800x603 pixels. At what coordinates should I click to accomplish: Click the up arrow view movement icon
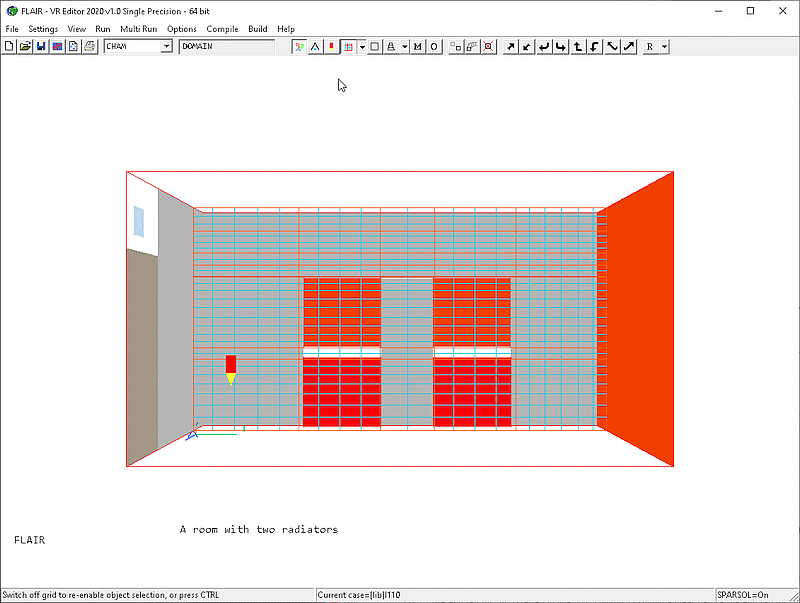[578, 47]
